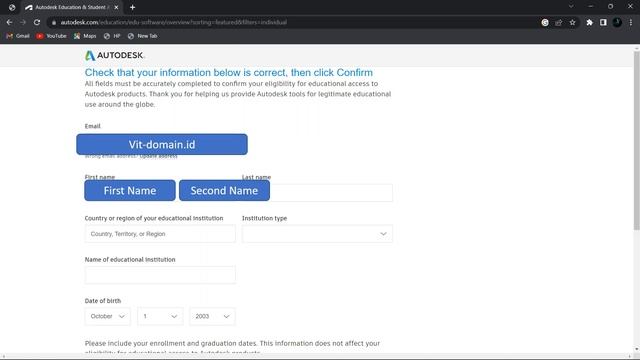The width and height of the screenshot is (640, 360).
Task: Bookmark this page with the star icon
Action: (x=572, y=22)
